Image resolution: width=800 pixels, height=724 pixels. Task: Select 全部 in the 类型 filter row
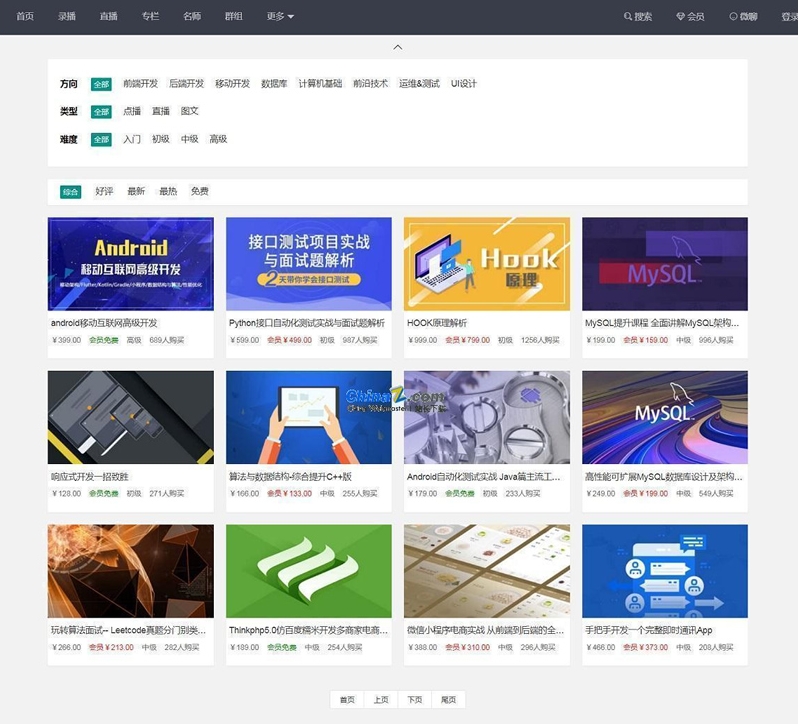101,112
